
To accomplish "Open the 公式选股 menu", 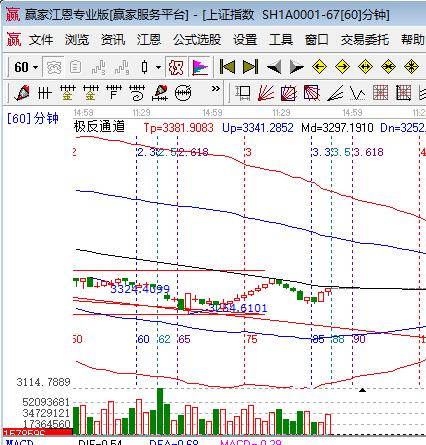I will [x=197, y=40].
